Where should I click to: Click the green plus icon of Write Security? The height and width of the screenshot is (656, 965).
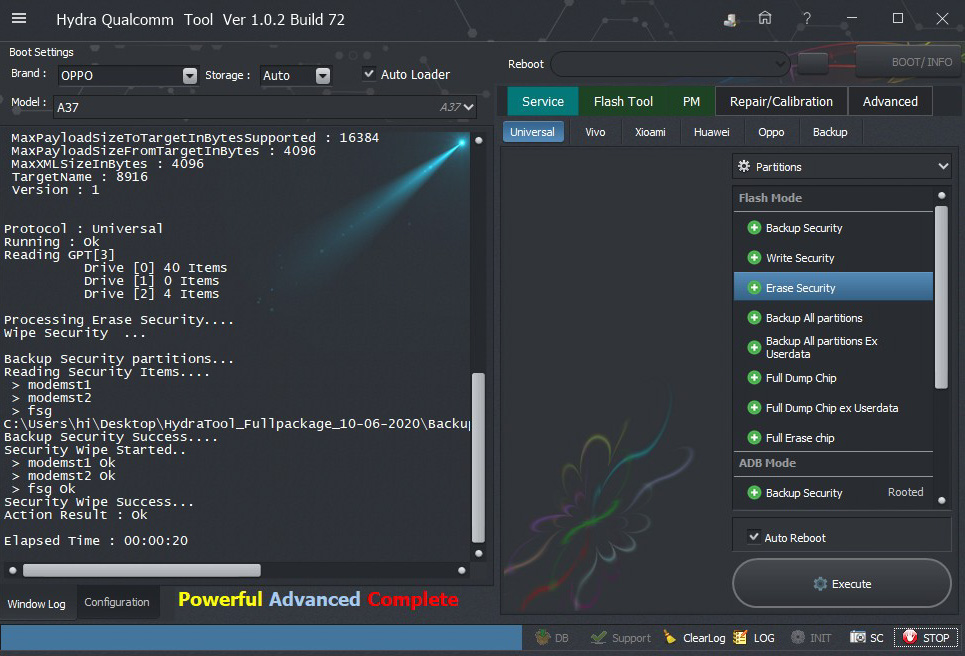(x=754, y=258)
